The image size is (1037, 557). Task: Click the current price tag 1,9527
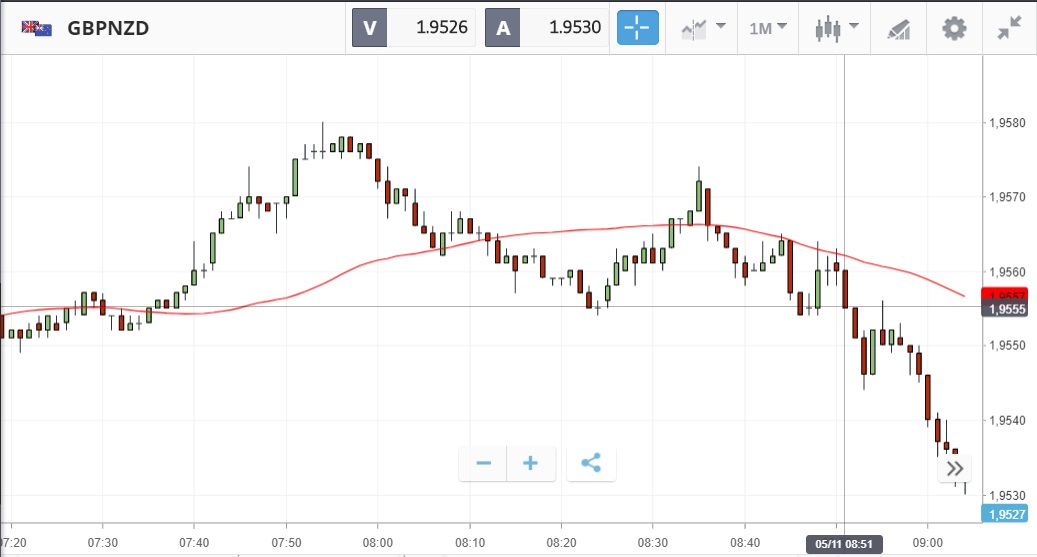tap(1004, 514)
